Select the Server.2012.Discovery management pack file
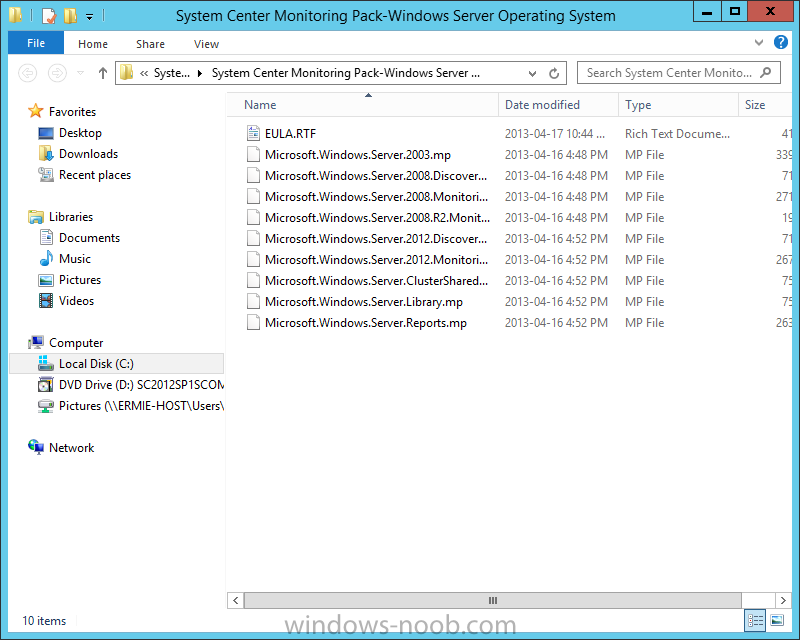This screenshot has width=800, height=640. [x=376, y=238]
